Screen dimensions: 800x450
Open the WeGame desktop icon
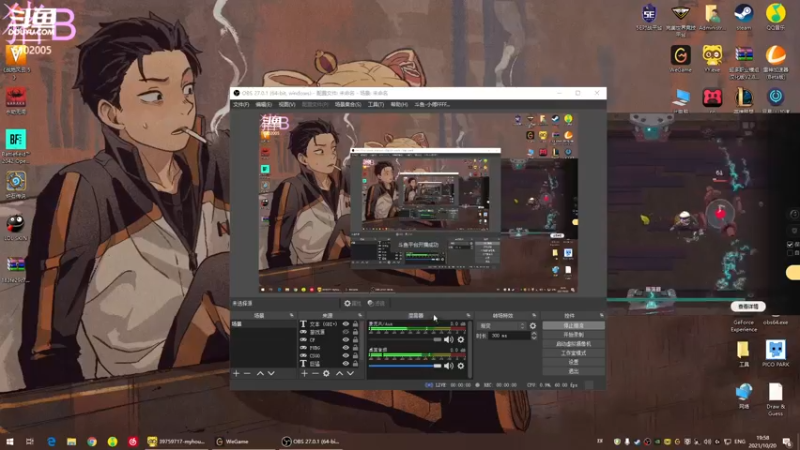(681, 59)
